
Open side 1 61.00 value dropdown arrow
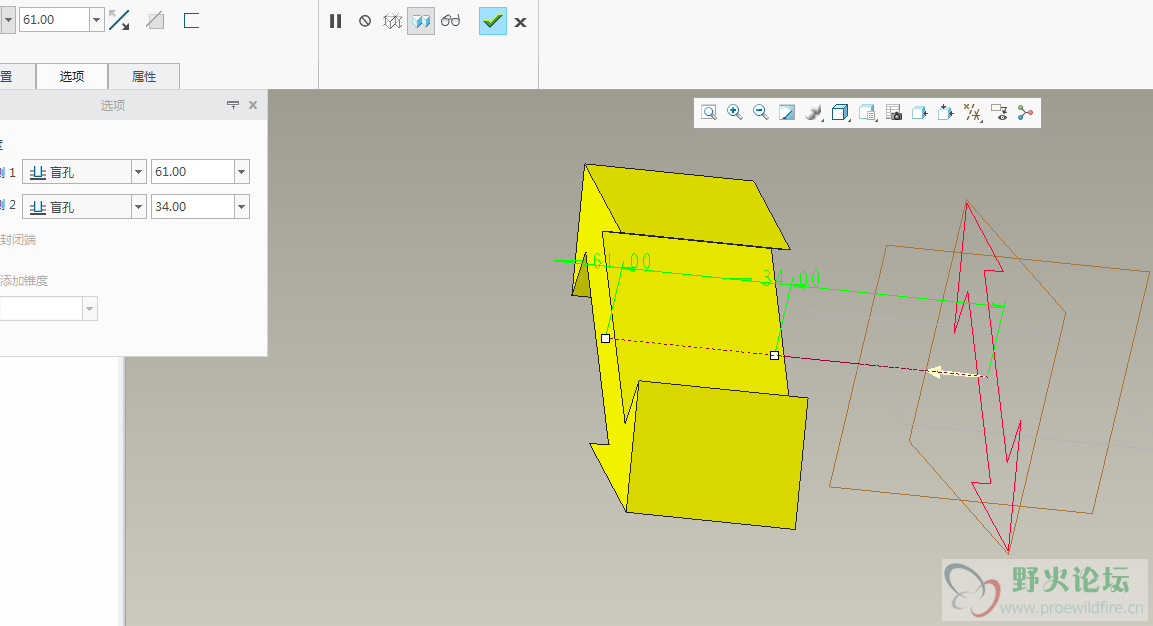tap(242, 171)
